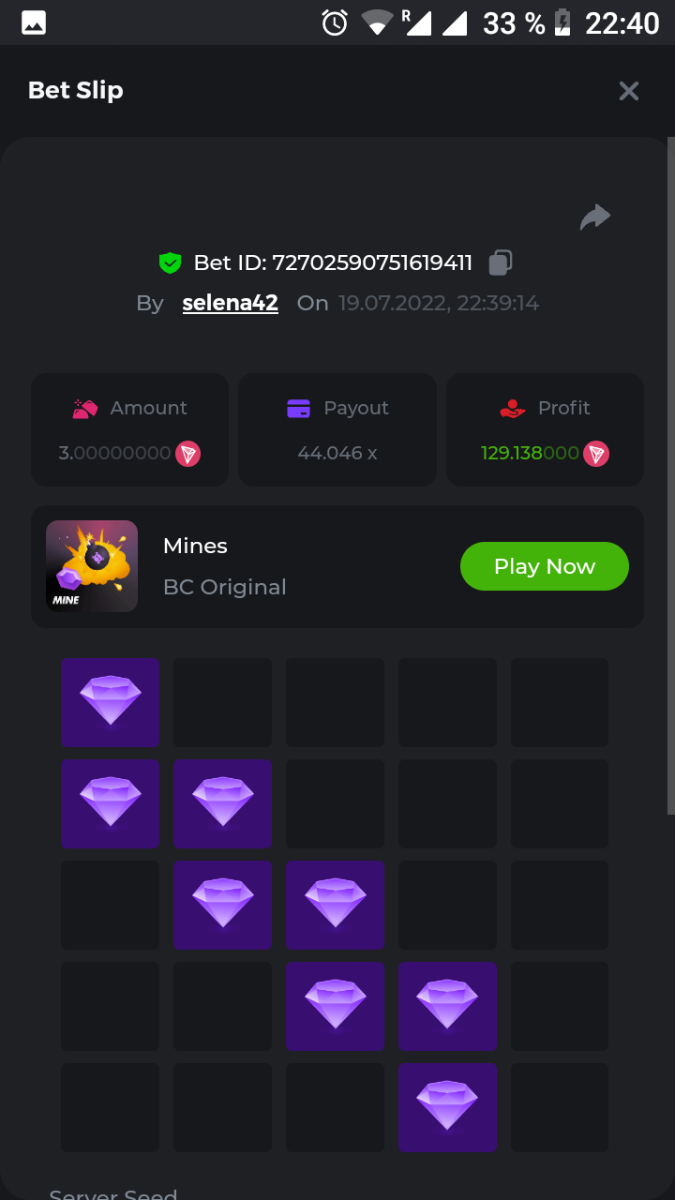
Task: Open the selena42 user profile
Action: pyautogui.click(x=230, y=303)
